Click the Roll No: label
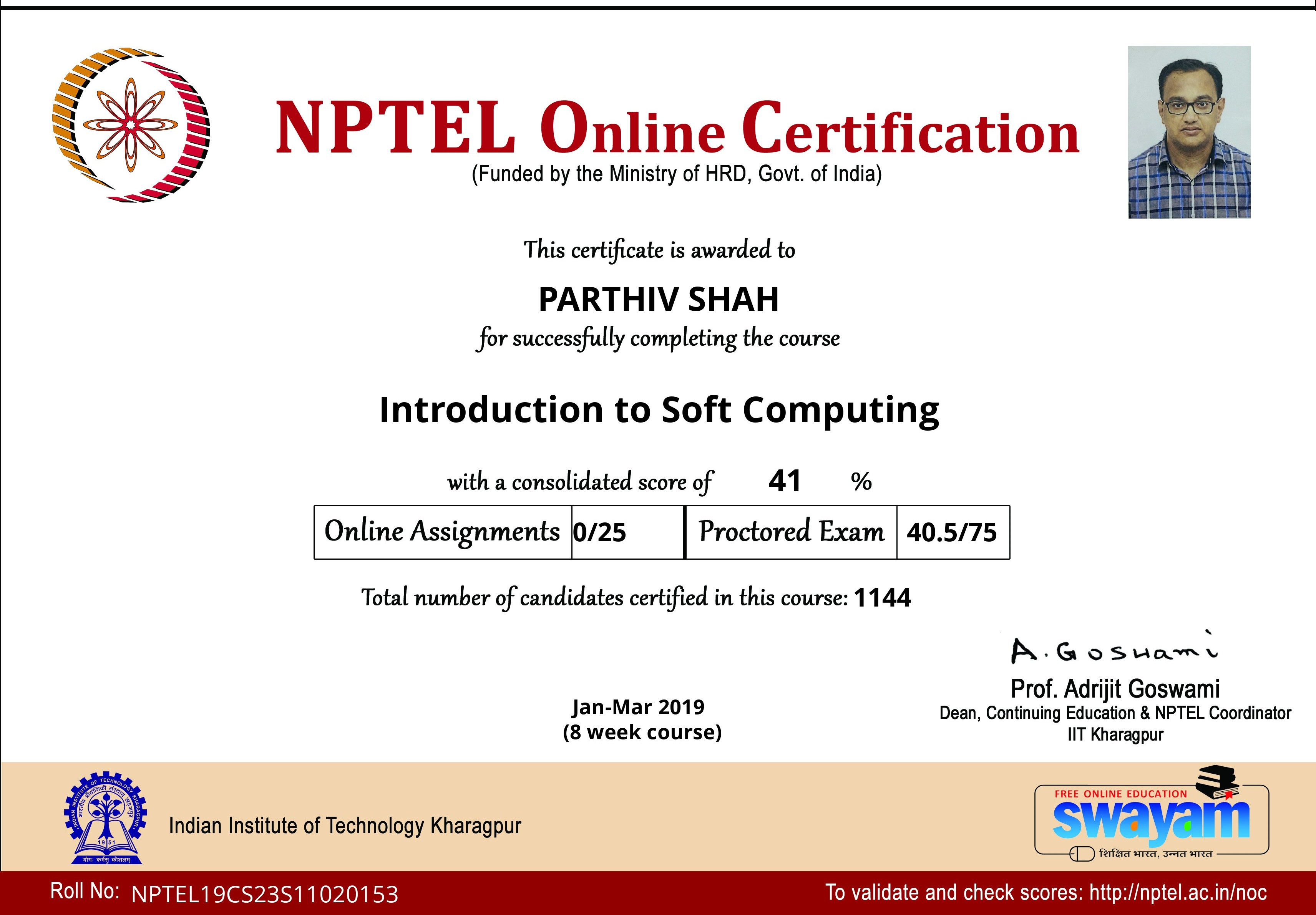This screenshot has width=1316, height=915. pos(85,891)
